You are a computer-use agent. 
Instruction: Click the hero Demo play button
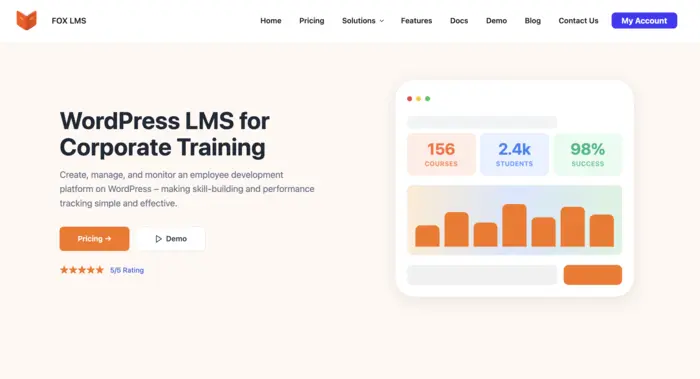[x=171, y=239]
